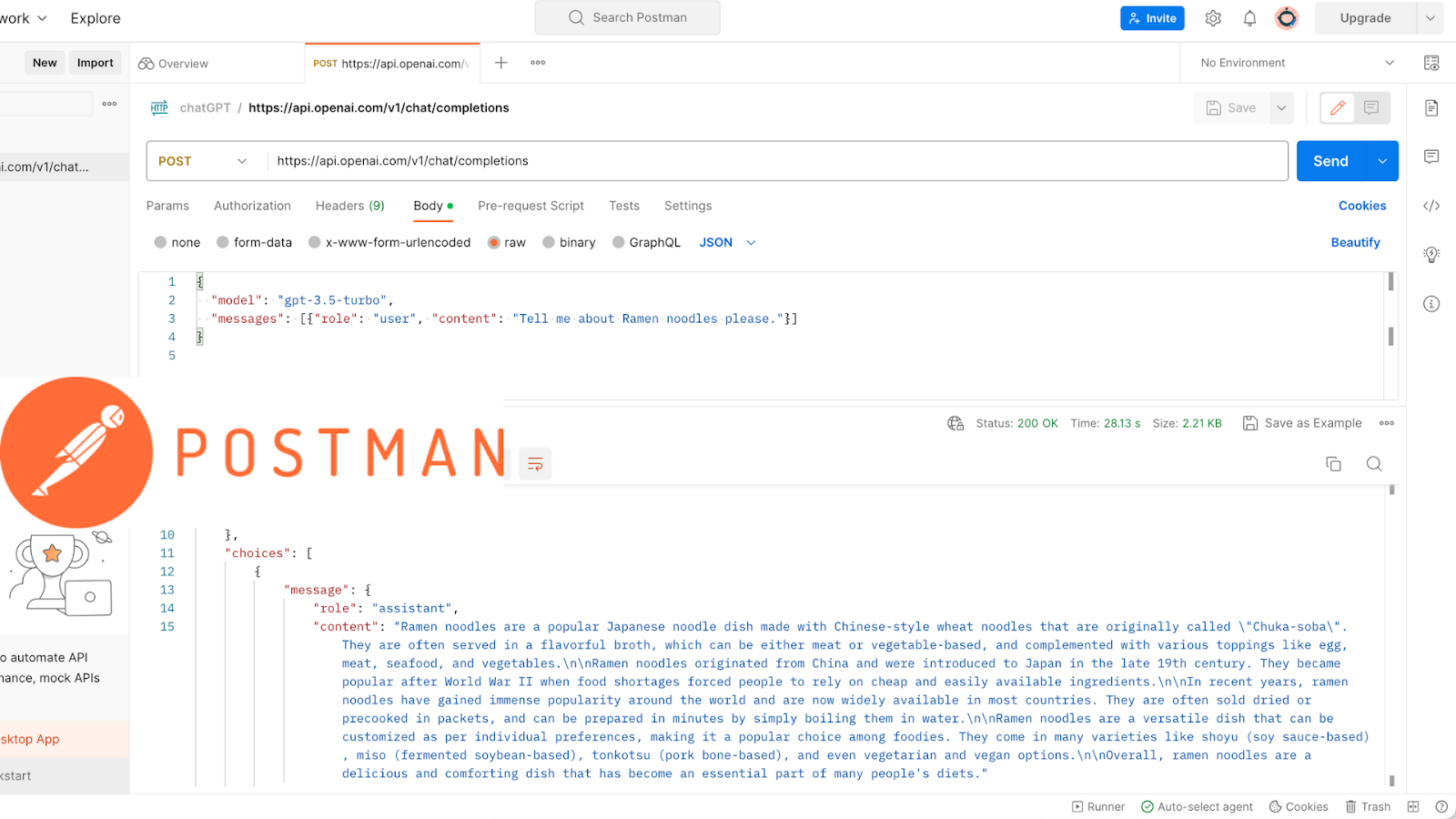1456x819 pixels.
Task: Click the Auto-select agent status item
Action: (x=1197, y=807)
